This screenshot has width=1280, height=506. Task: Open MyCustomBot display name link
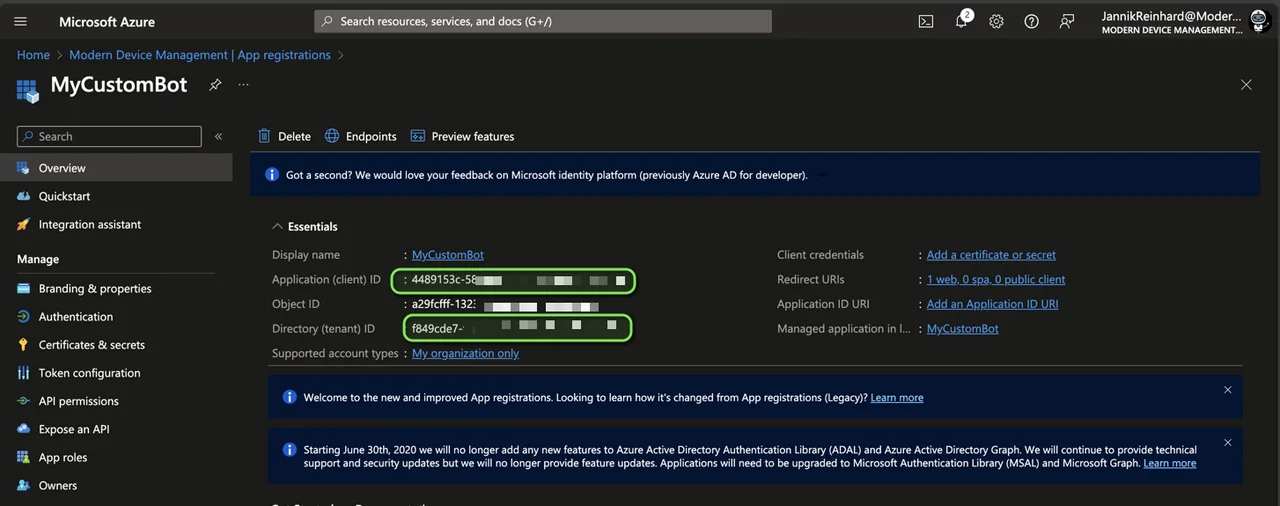448,255
